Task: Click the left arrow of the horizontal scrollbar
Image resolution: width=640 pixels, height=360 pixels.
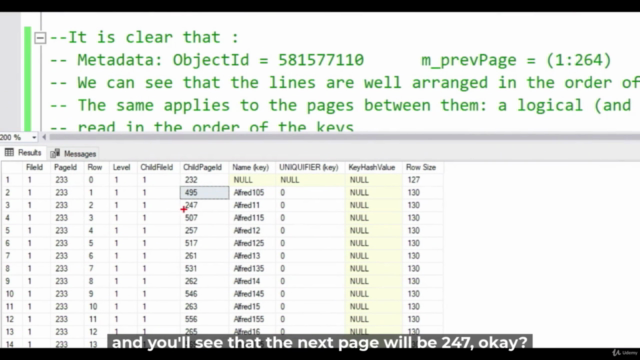Action: click(44, 137)
